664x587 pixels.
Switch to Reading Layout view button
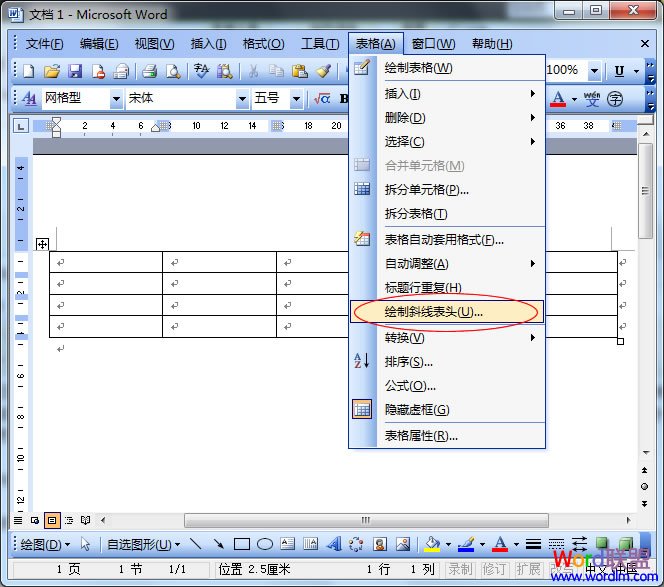[86, 520]
